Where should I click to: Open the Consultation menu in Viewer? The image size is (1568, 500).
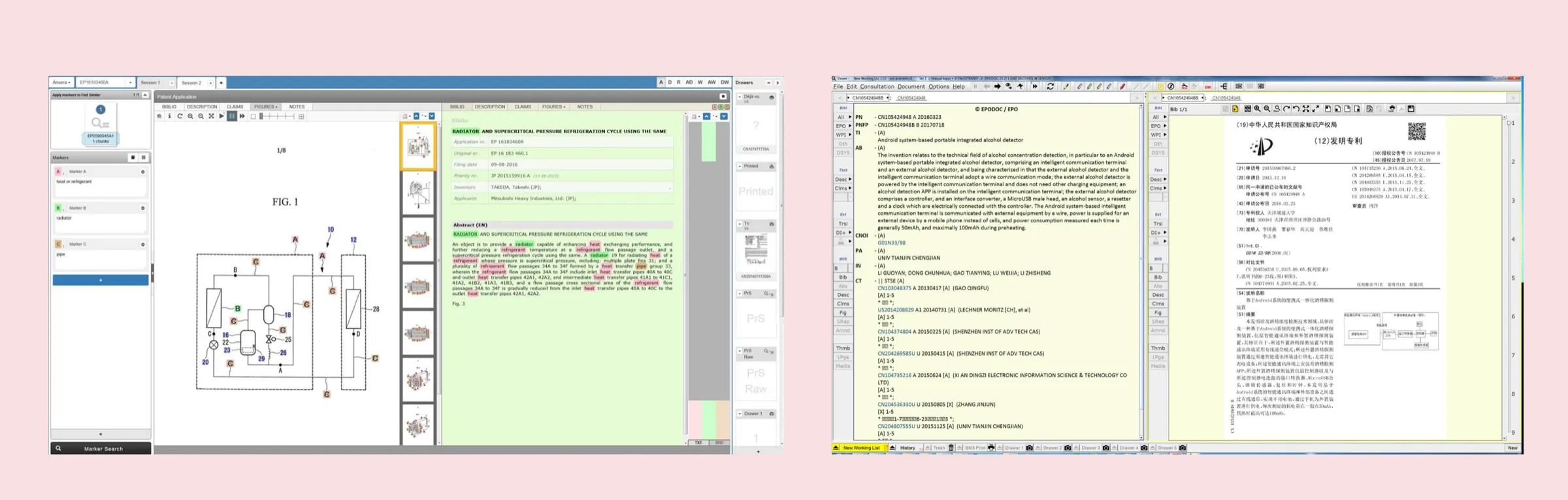tap(877, 86)
